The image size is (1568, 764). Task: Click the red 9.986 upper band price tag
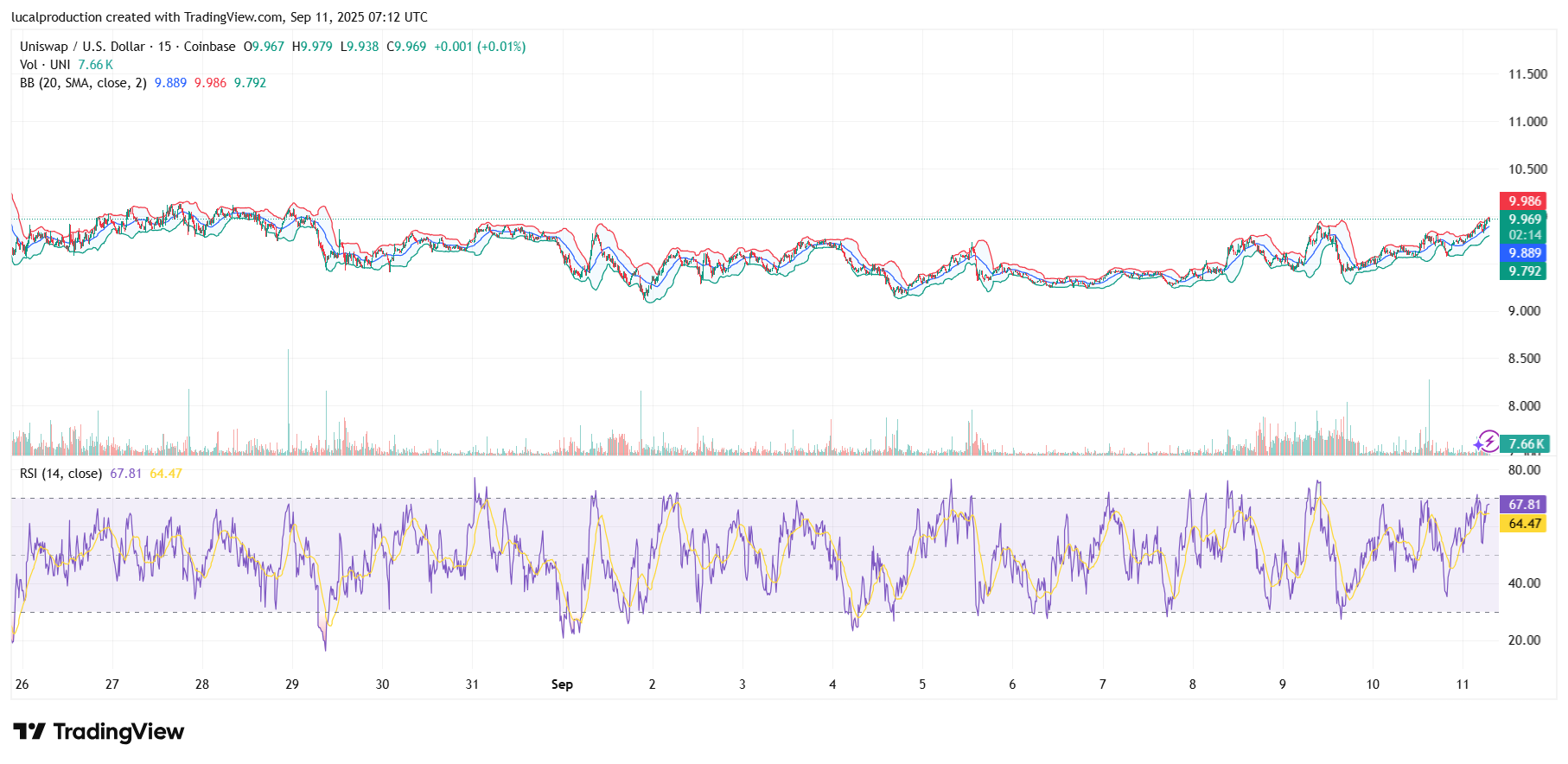(1524, 201)
